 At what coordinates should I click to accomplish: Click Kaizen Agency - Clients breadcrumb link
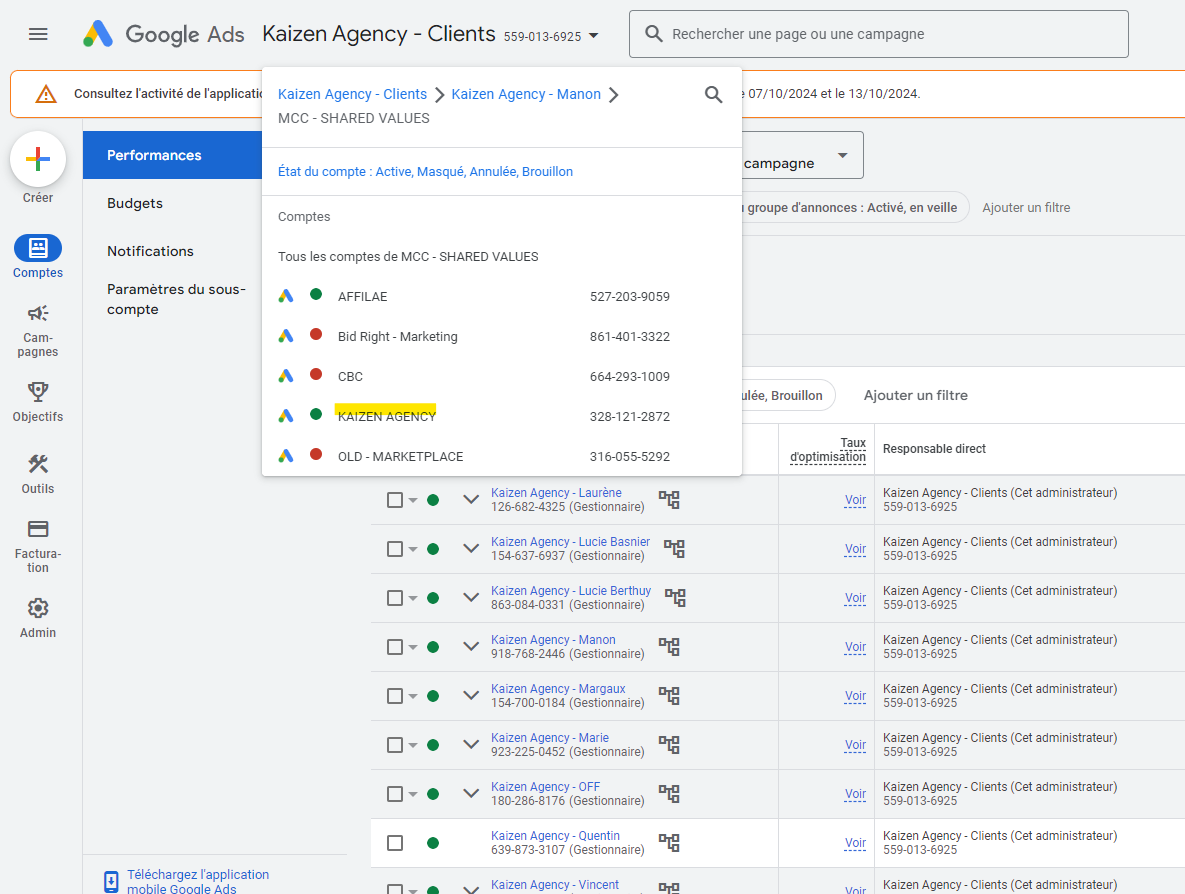(352, 94)
